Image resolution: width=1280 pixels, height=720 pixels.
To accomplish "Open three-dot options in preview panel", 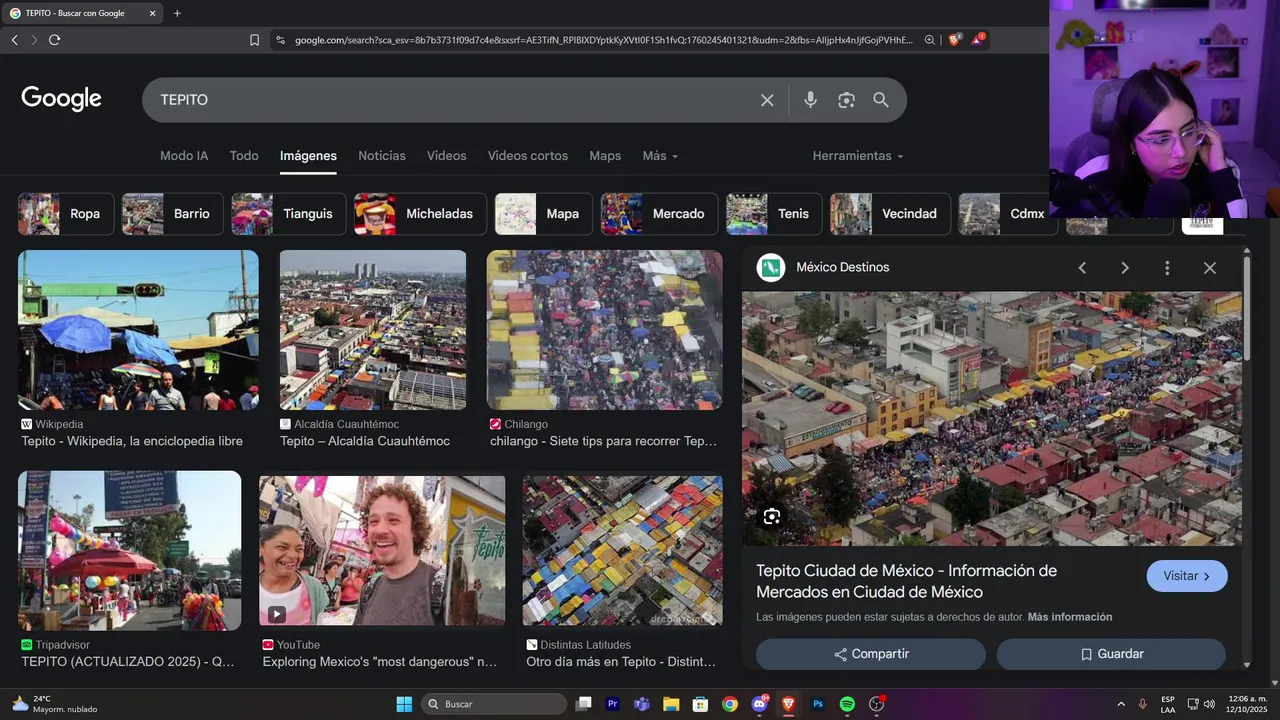I will tap(1167, 268).
